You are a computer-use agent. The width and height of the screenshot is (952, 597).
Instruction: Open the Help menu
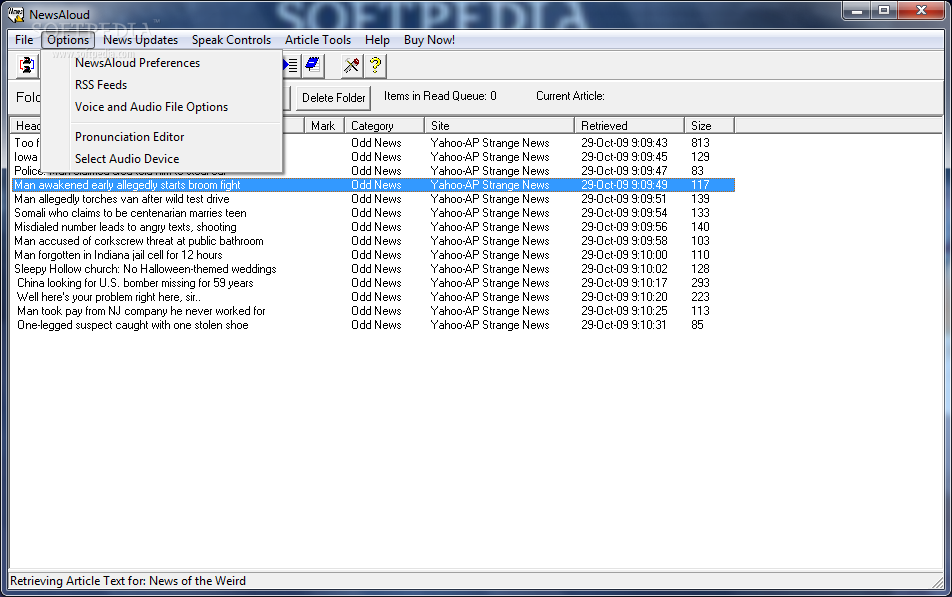point(377,40)
